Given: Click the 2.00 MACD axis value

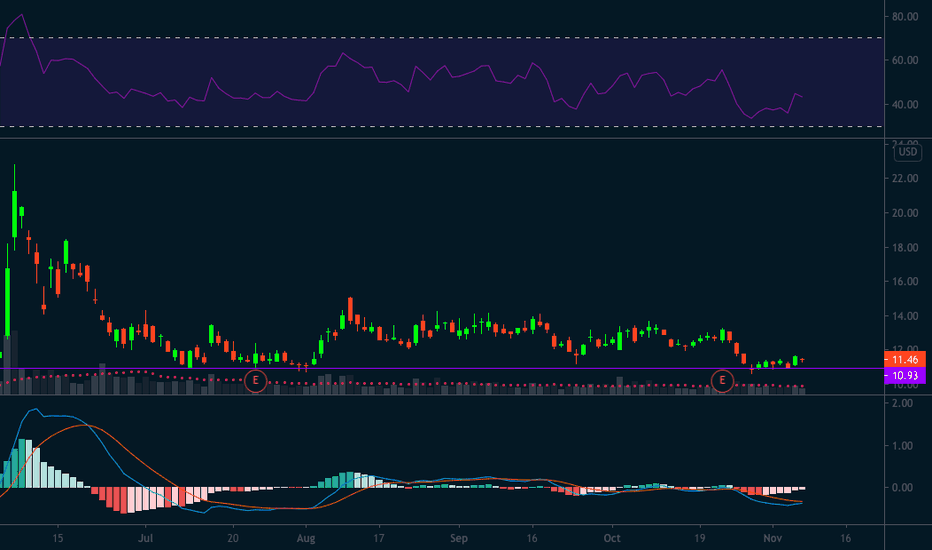Looking at the screenshot, I should [902, 403].
